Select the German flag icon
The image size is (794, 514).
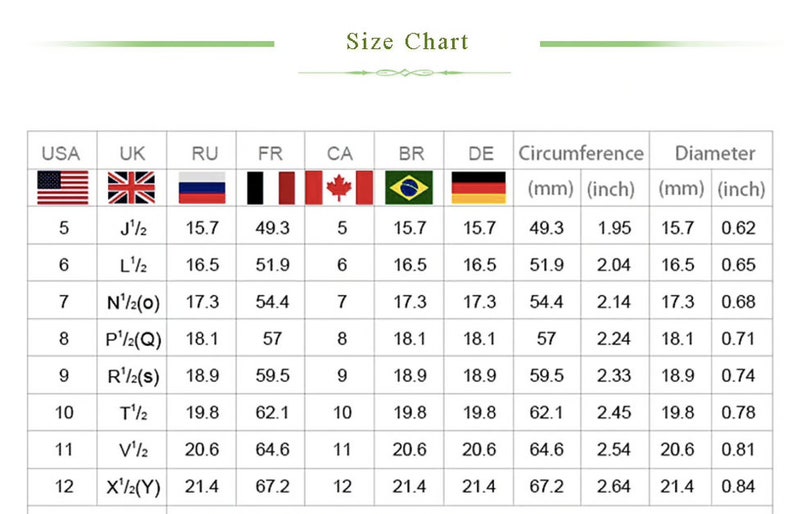pyautogui.click(x=479, y=188)
